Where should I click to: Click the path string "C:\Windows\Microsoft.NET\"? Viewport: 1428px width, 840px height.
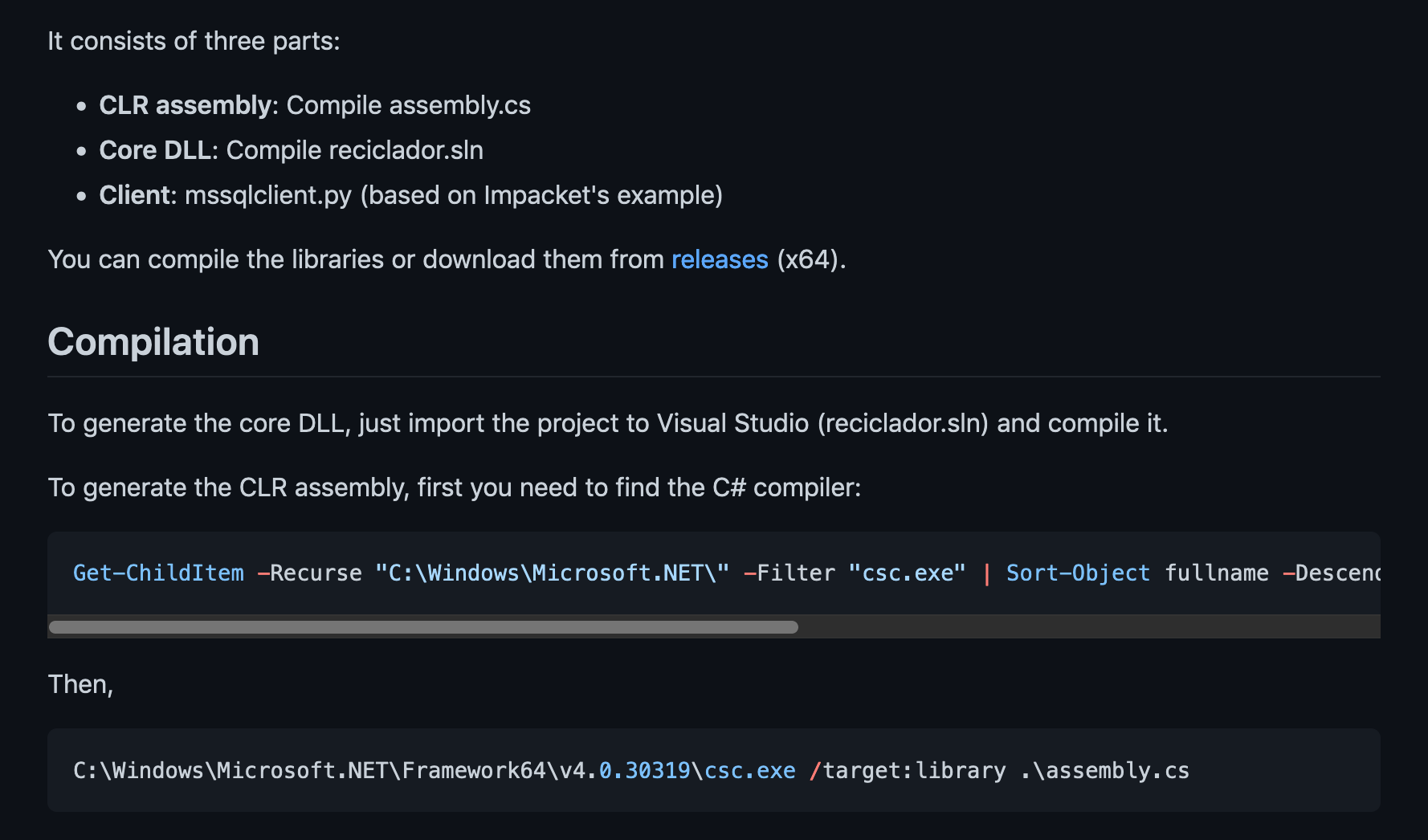[x=553, y=573]
